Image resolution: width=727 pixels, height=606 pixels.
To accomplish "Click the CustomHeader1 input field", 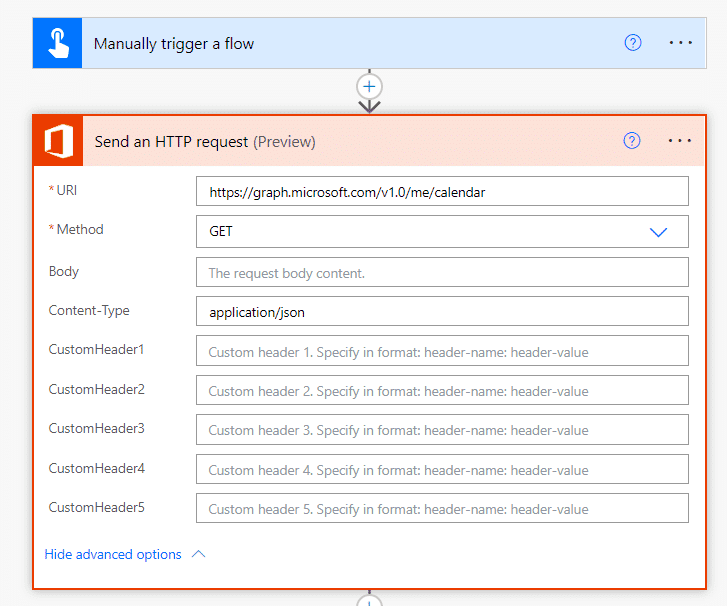I will click(x=442, y=351).
